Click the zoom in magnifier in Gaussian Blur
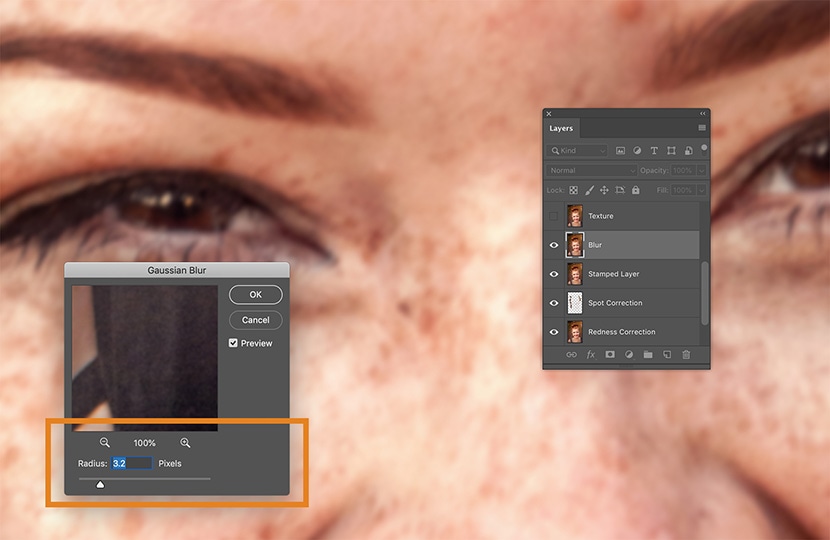 (185, 443)
